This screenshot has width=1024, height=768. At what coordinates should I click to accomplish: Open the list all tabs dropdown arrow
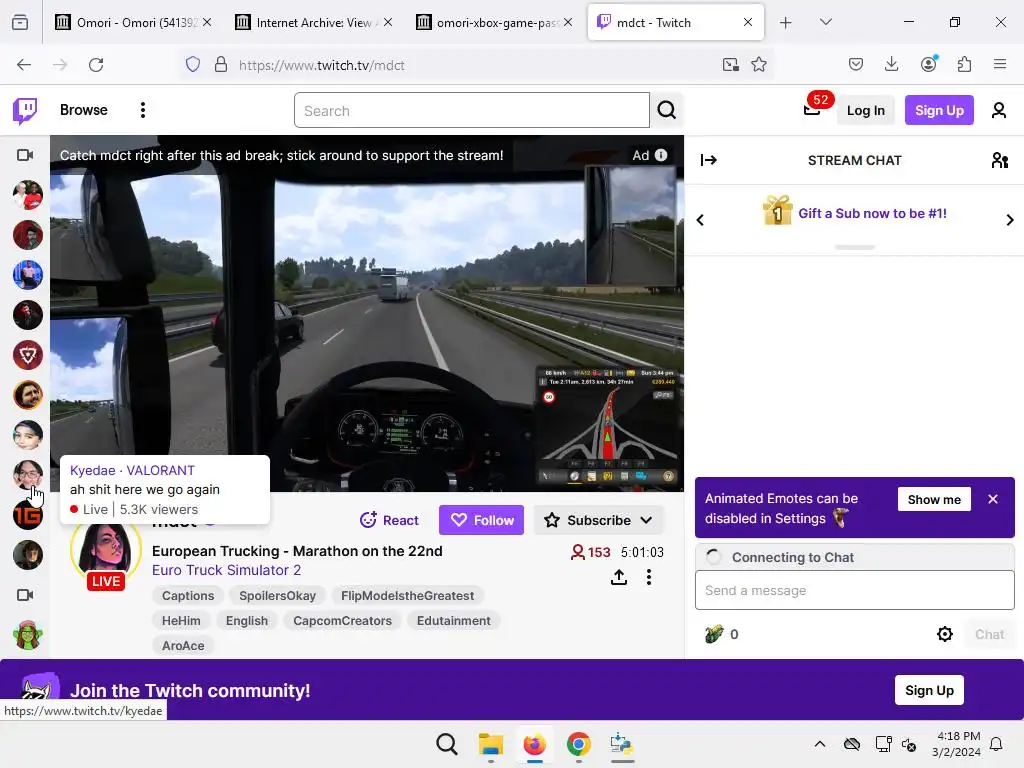(x=825, y=22)
